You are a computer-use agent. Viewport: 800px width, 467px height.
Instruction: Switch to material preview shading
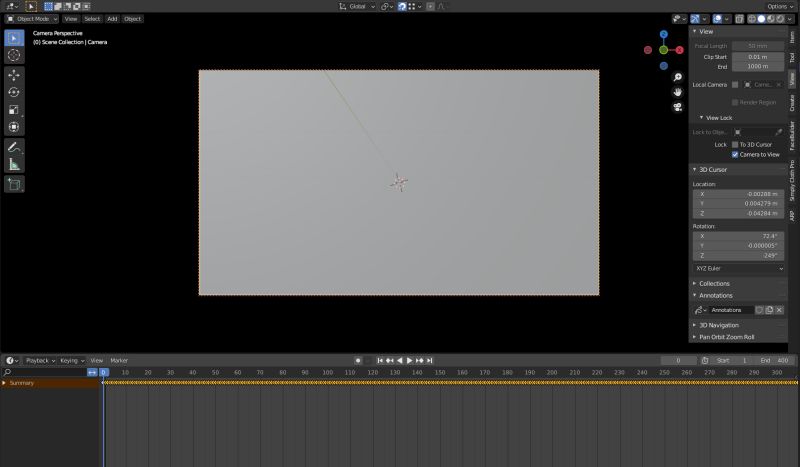(x=770, y=19)
